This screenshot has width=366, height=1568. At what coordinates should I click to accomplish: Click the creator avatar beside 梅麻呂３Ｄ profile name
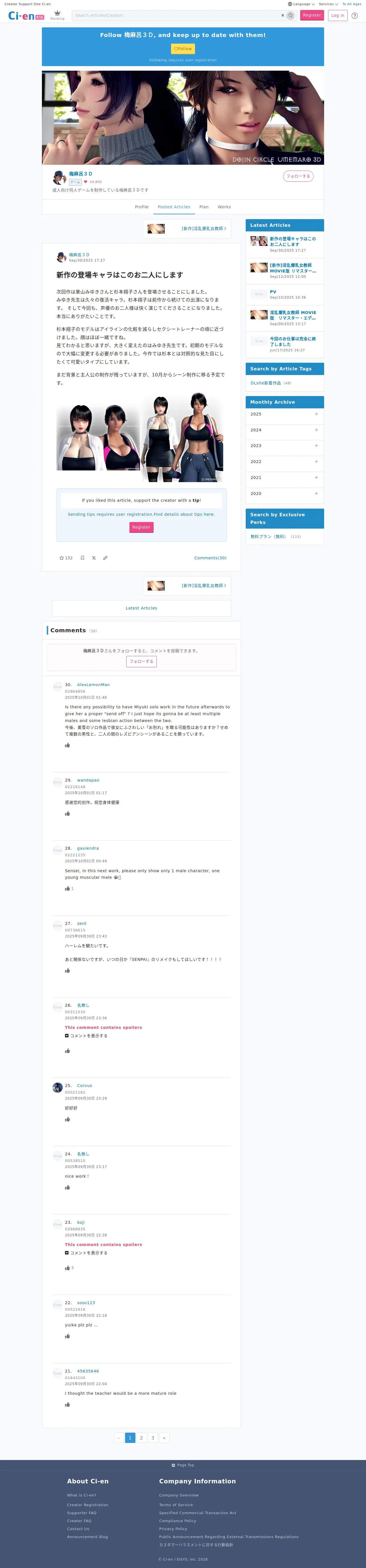pos(59,177)
